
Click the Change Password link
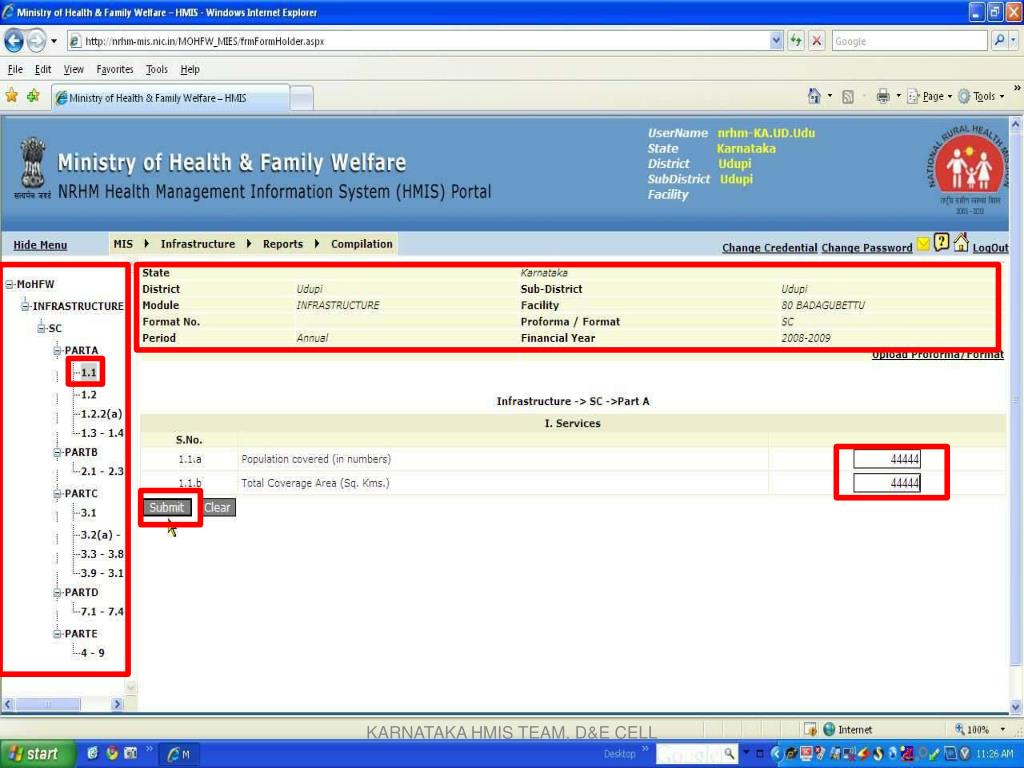click(x=867, y=248)
